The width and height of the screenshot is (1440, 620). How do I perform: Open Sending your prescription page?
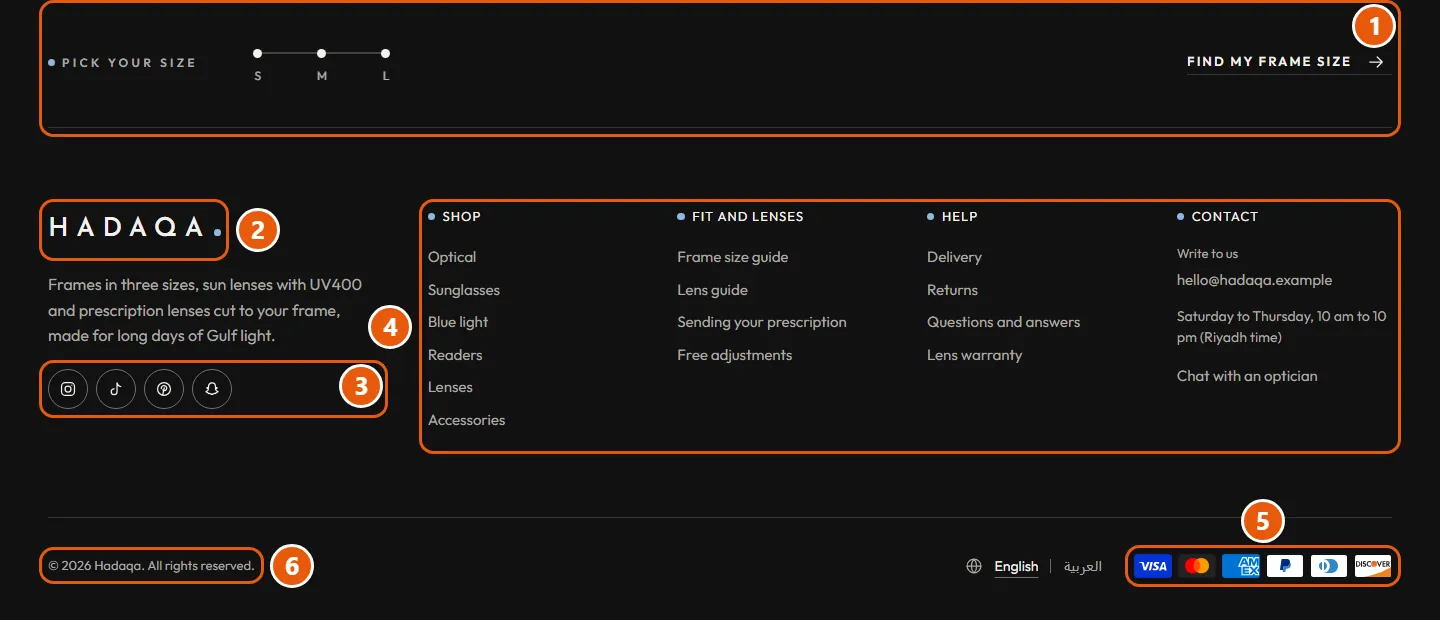pos(762,322)
